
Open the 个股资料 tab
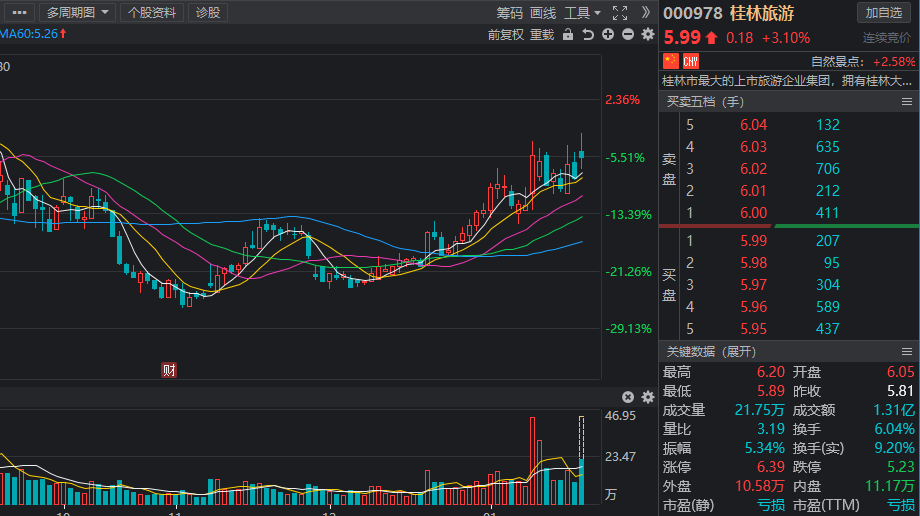[x=152, y=13]
